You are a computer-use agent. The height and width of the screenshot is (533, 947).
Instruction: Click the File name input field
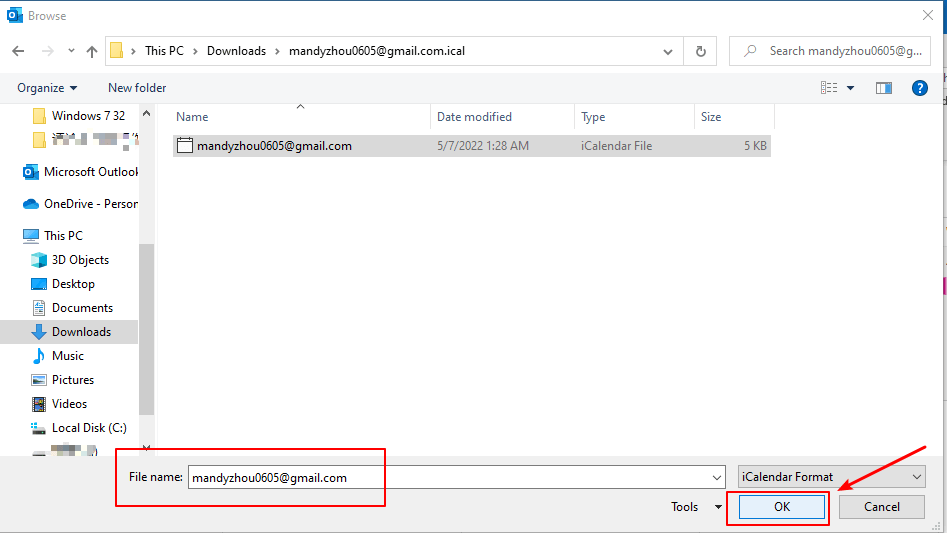coord(455,477)
